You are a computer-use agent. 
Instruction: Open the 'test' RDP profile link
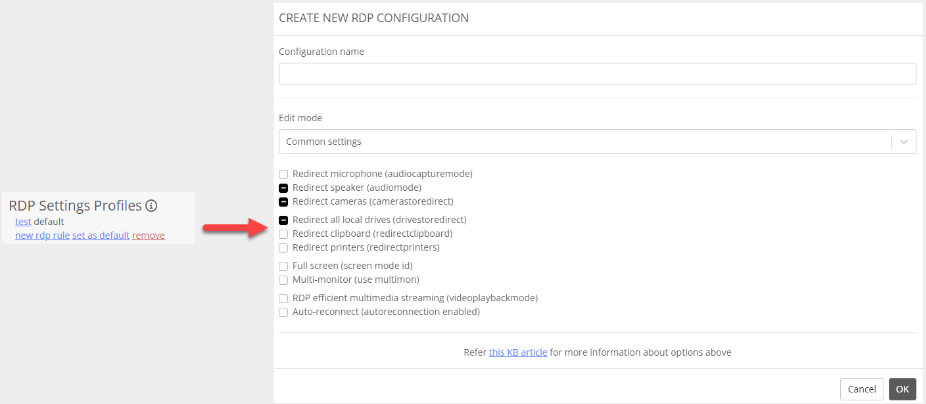23,221
